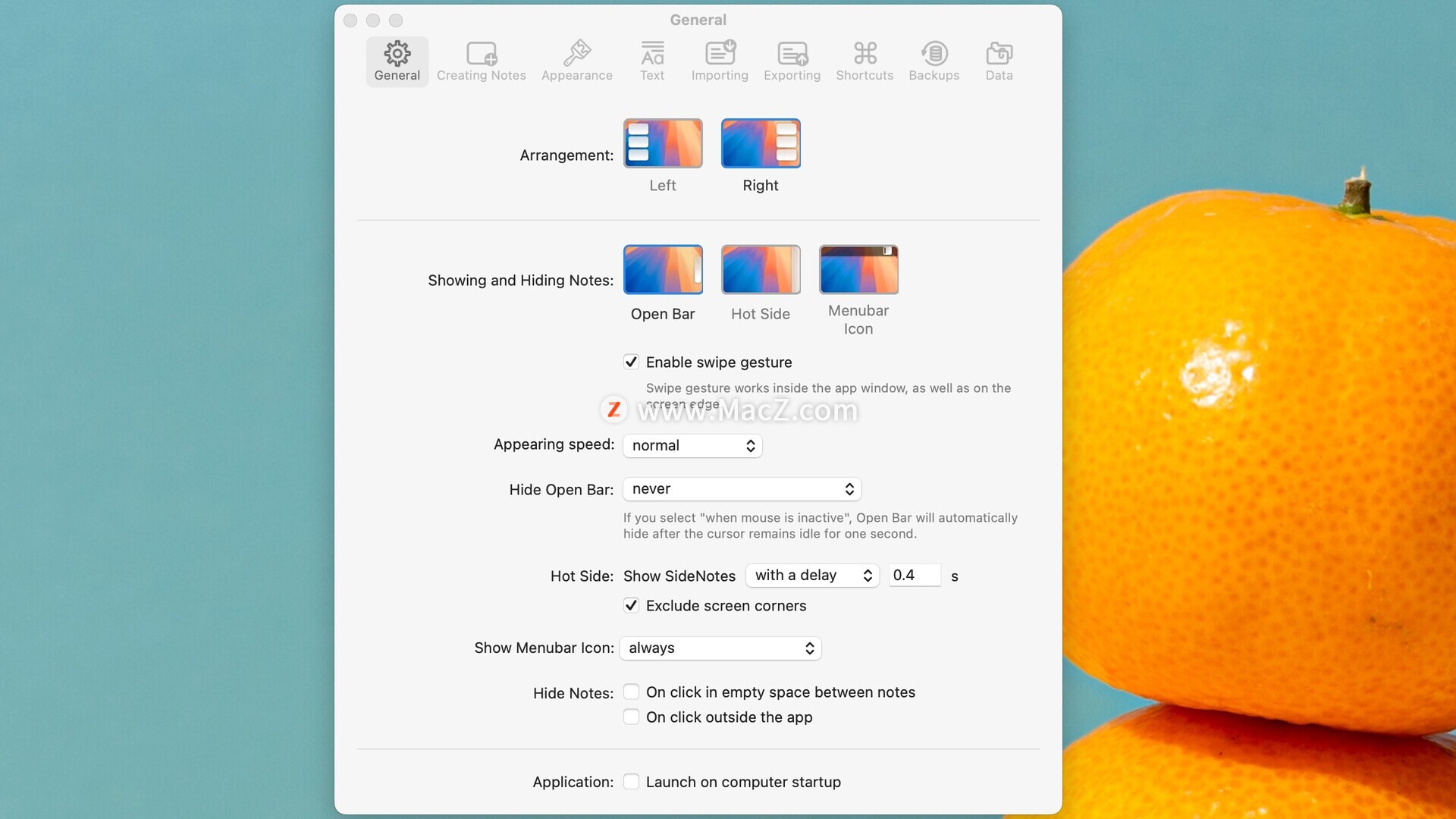Enable hide on click in empty space
This screenshot has width=1456, height=819.
631,692
